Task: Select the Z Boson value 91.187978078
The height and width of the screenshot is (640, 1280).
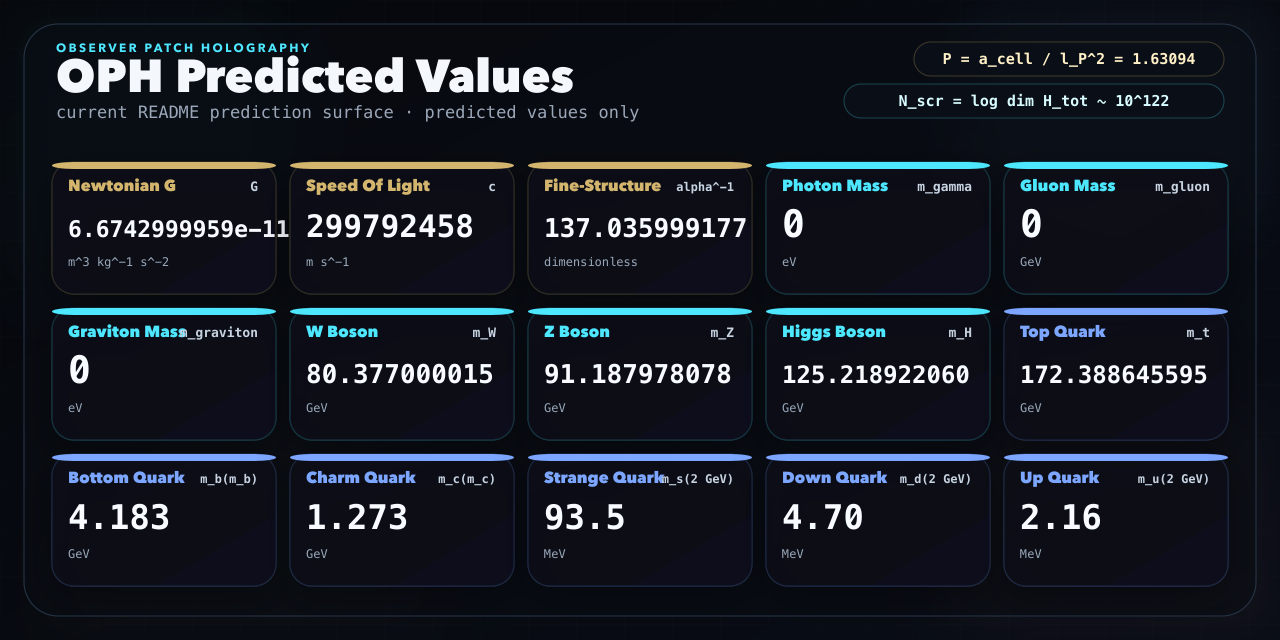Action: point(637,375)
